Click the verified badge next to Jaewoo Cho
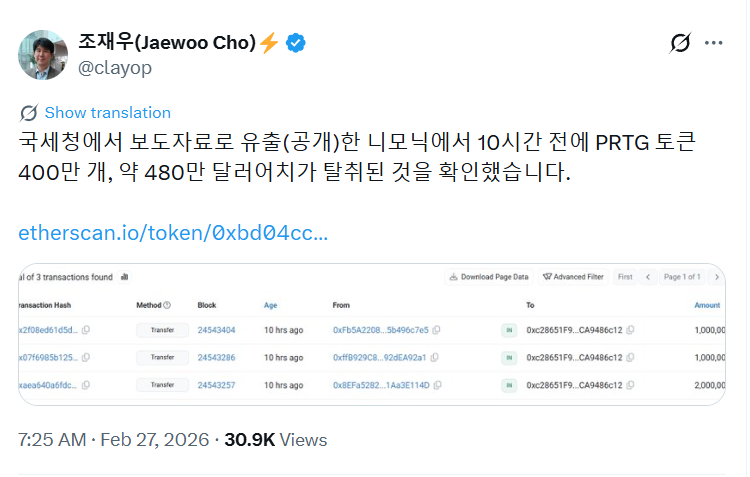Viewport: 750px width, 477px height. click(x=297, y=43)
